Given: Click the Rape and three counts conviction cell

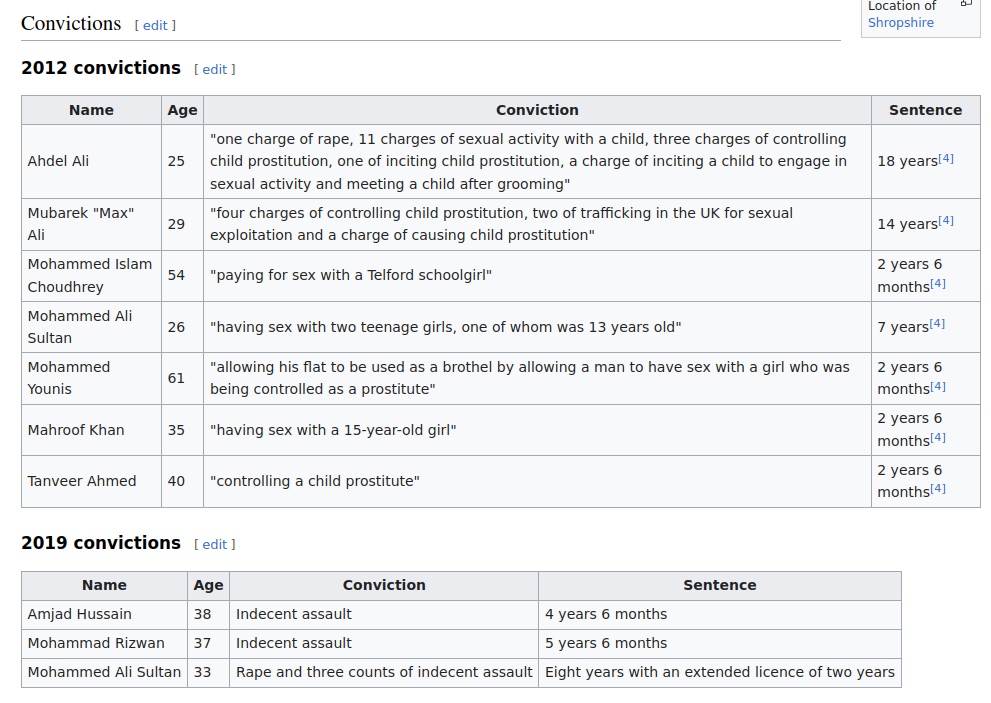Looking at the screenshot, I should click(384, 673).
